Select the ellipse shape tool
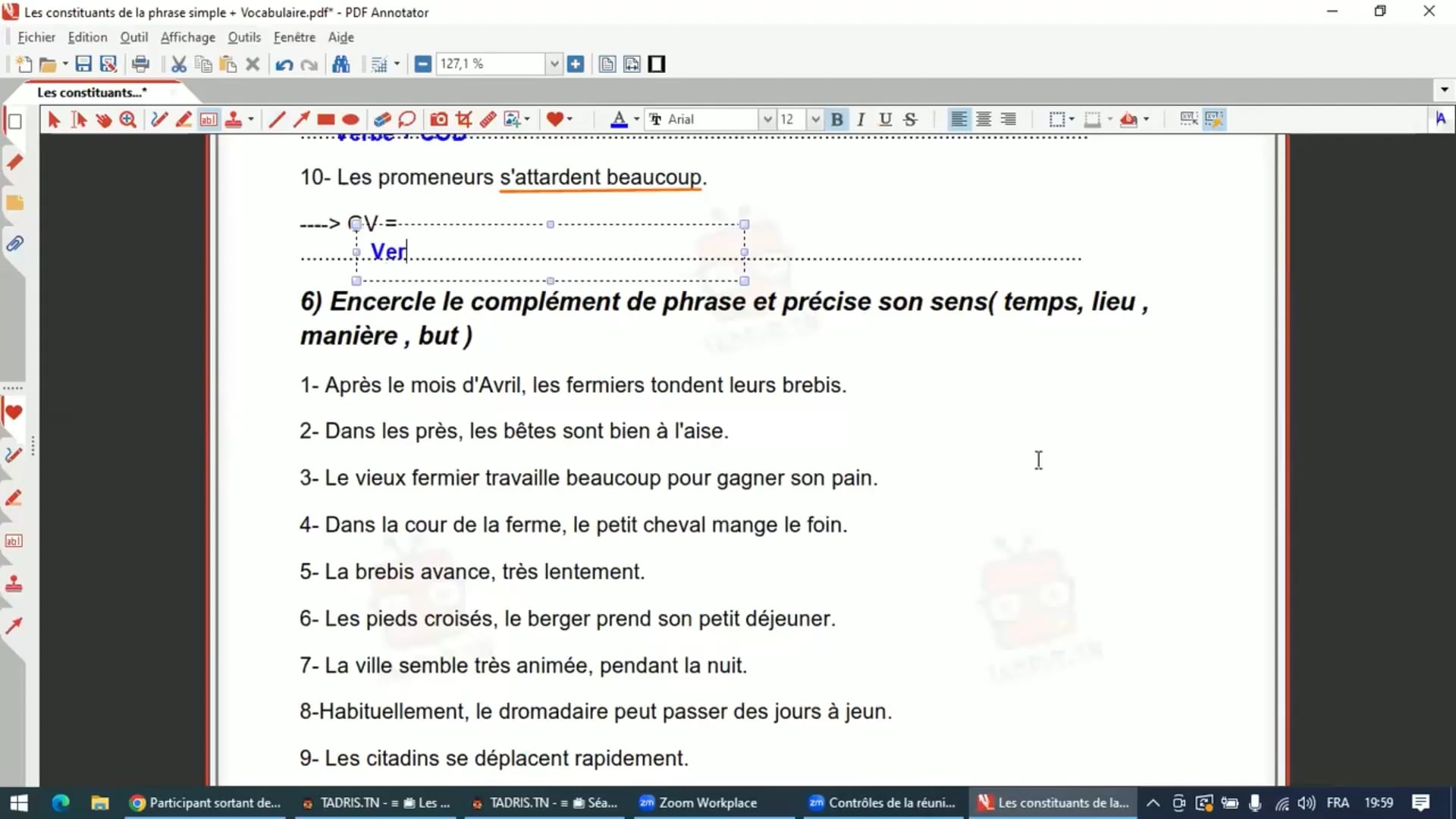 pyautogui.click(x=350, y=119)
